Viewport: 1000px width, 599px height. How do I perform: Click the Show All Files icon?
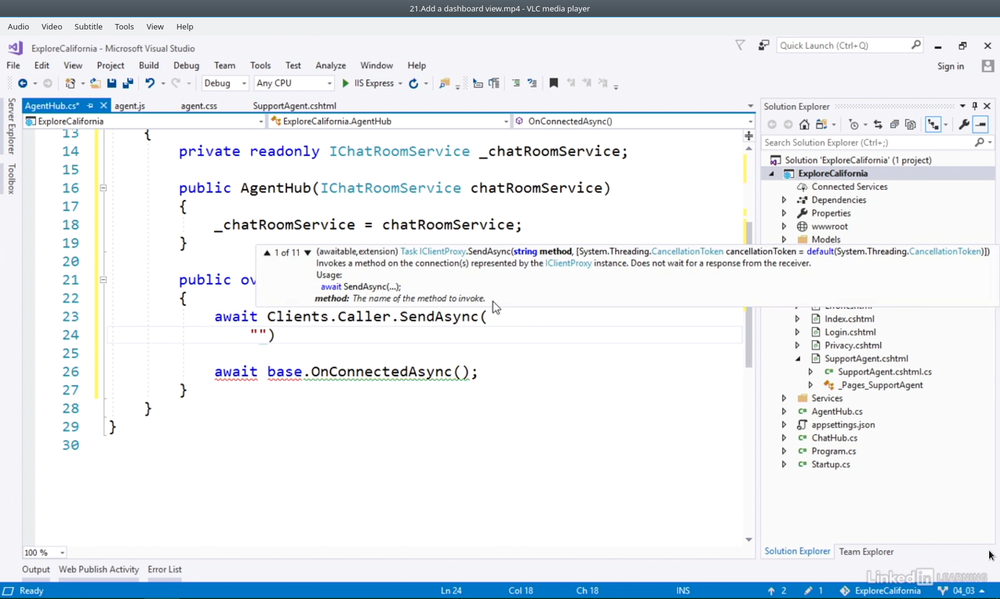point(910,124)
